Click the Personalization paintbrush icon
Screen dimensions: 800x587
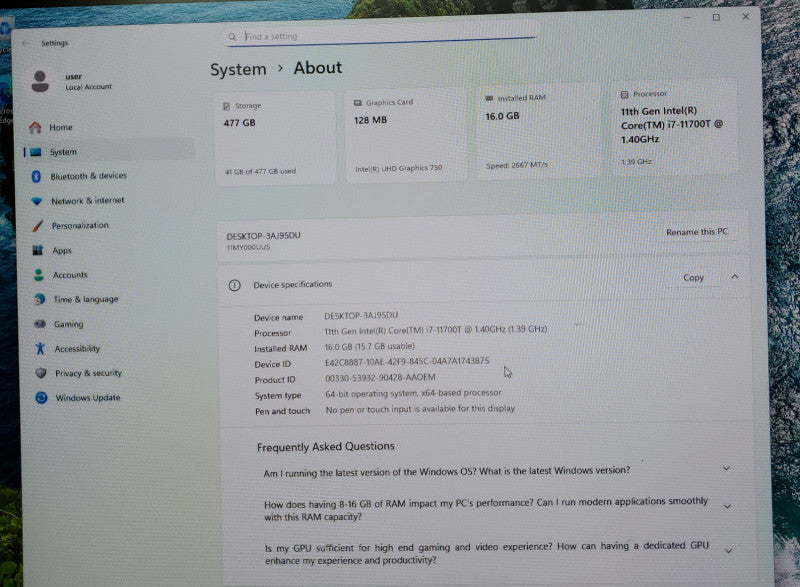click(x=37, y=225)
